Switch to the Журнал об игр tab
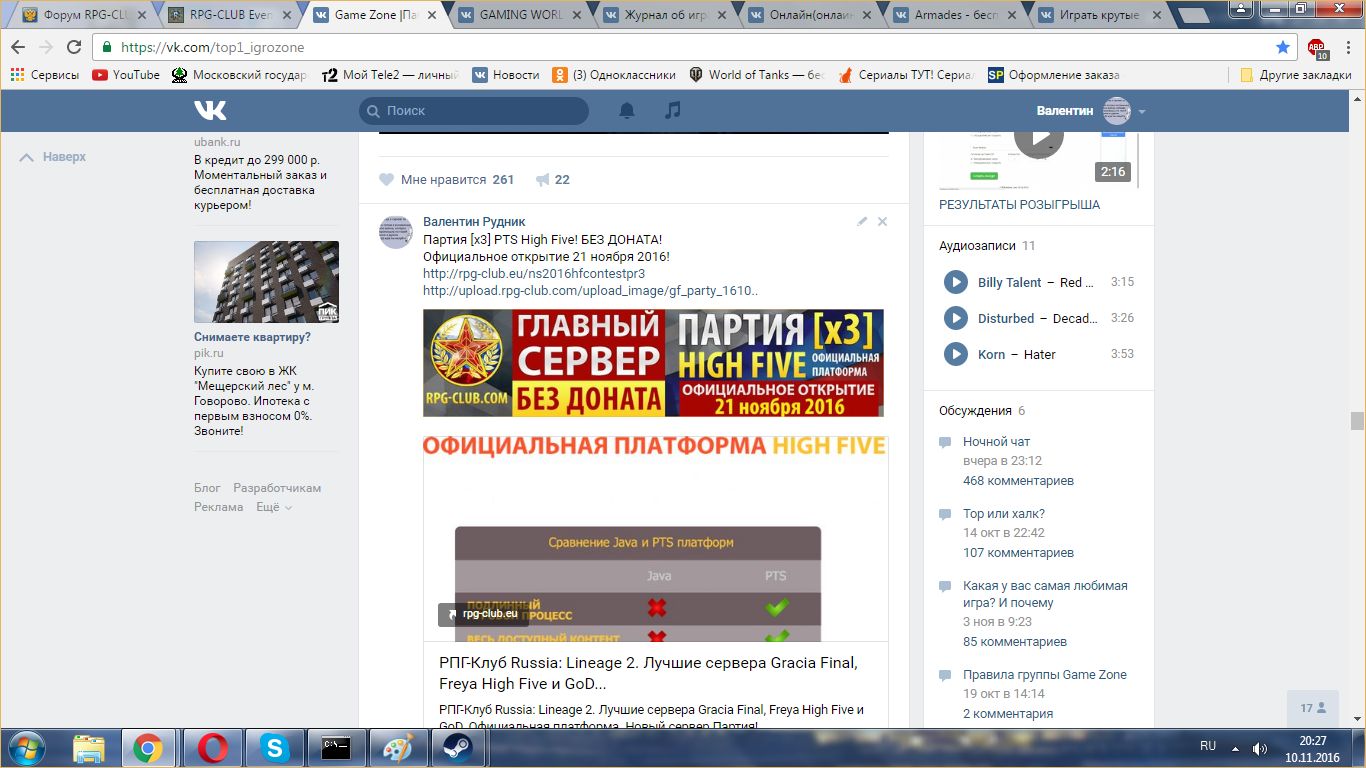 666,15
